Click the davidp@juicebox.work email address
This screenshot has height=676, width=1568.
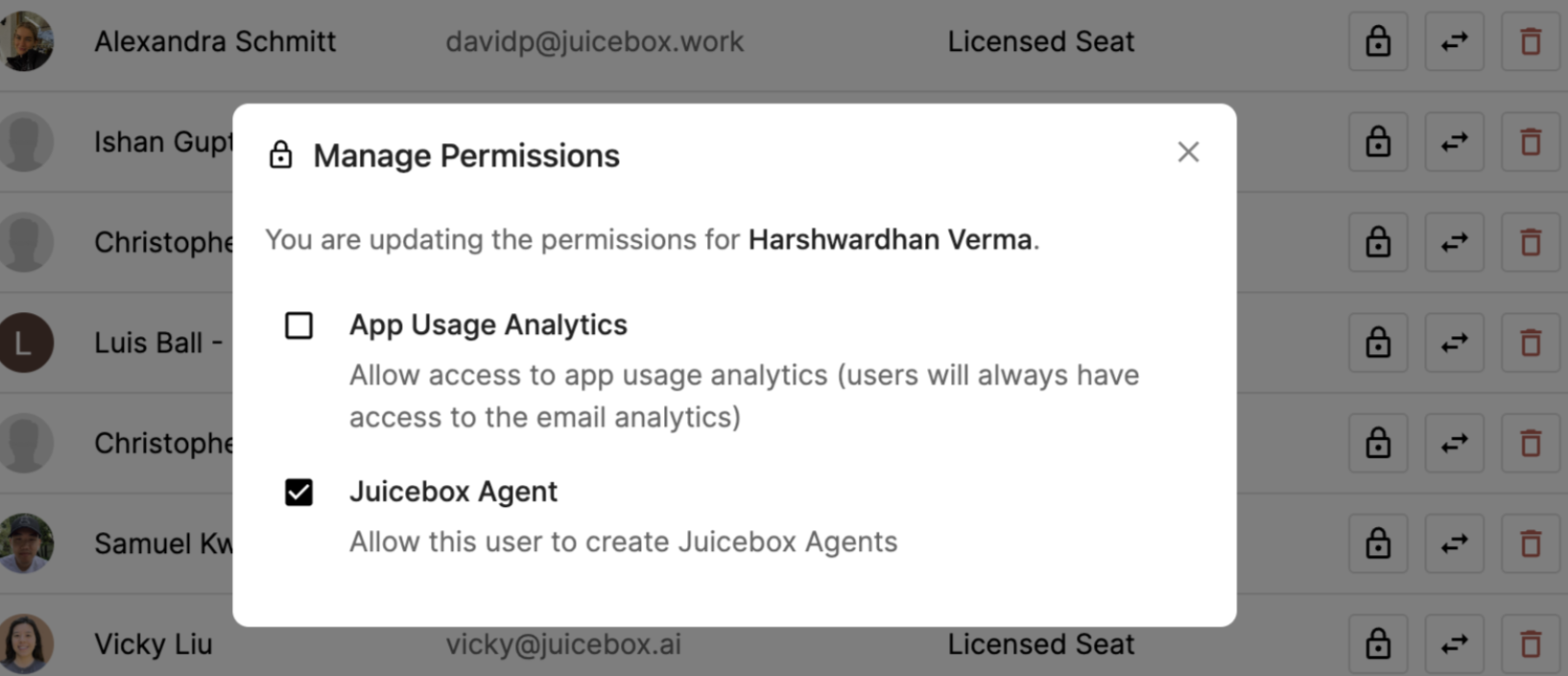tap(594, 41)
